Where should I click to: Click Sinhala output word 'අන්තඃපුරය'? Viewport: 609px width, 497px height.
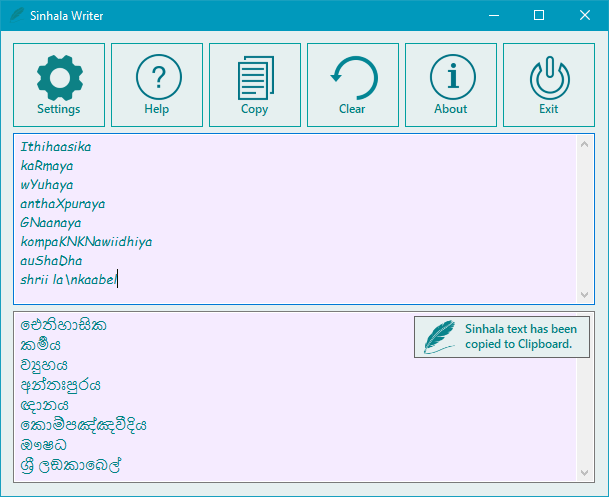pos(61,385)
